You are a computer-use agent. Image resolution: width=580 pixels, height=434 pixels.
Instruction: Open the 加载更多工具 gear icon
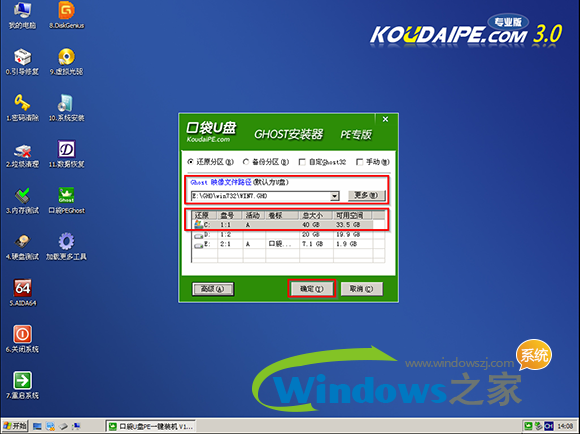[67, 247]
